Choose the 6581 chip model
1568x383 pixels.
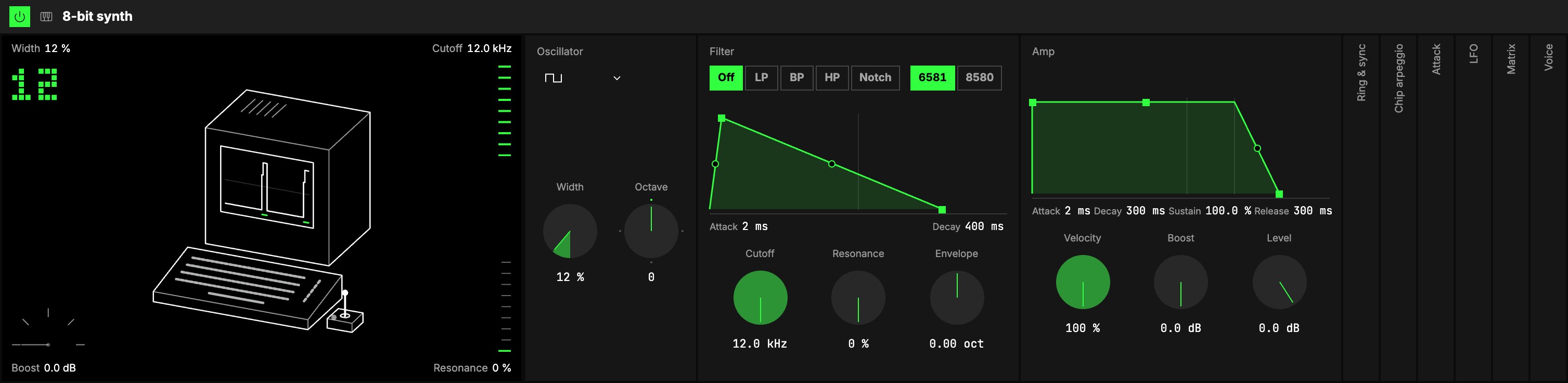point(932,78)
